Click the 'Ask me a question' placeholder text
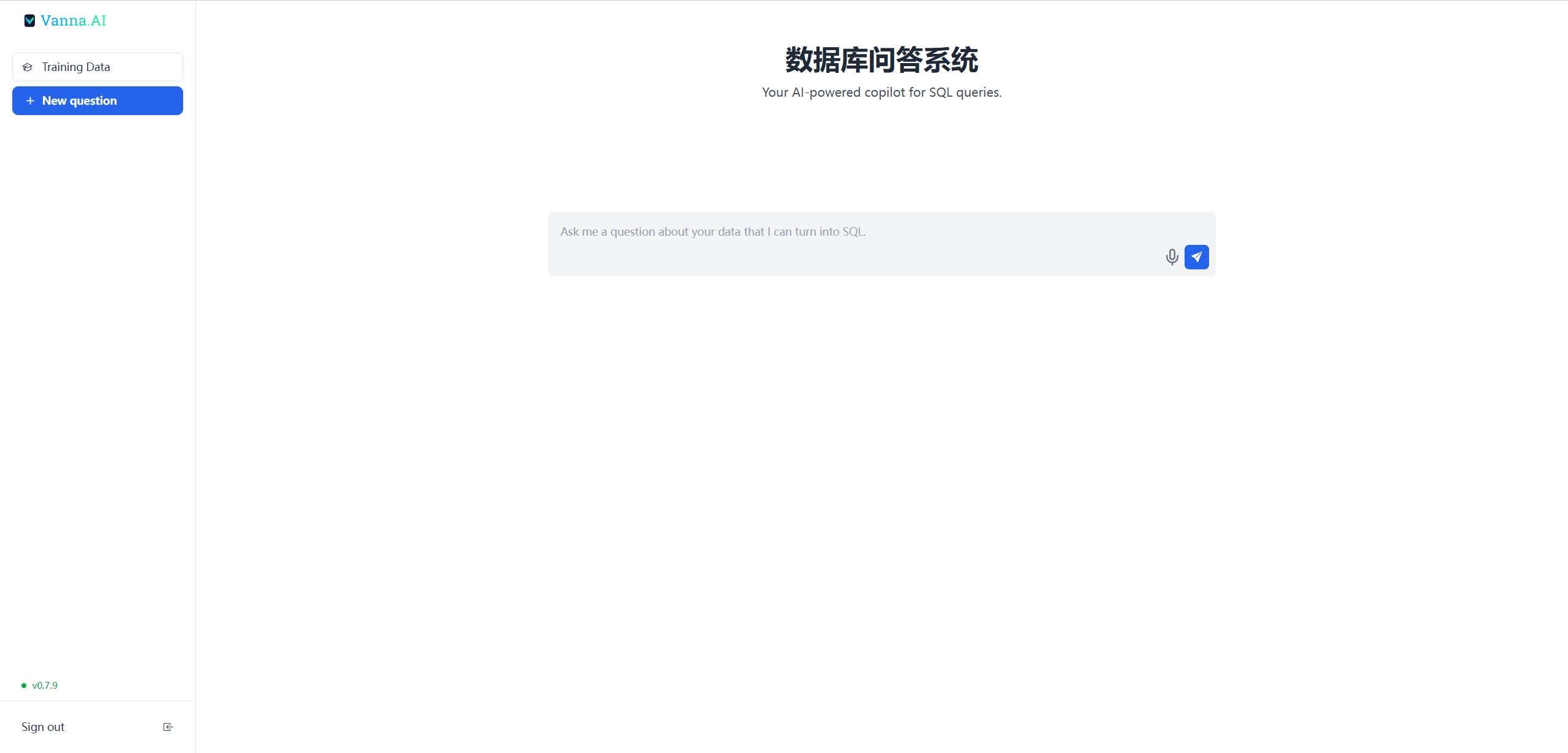The width and height of the screenshot is (1568, 753). pyautogui.click(x=712, y=232)
